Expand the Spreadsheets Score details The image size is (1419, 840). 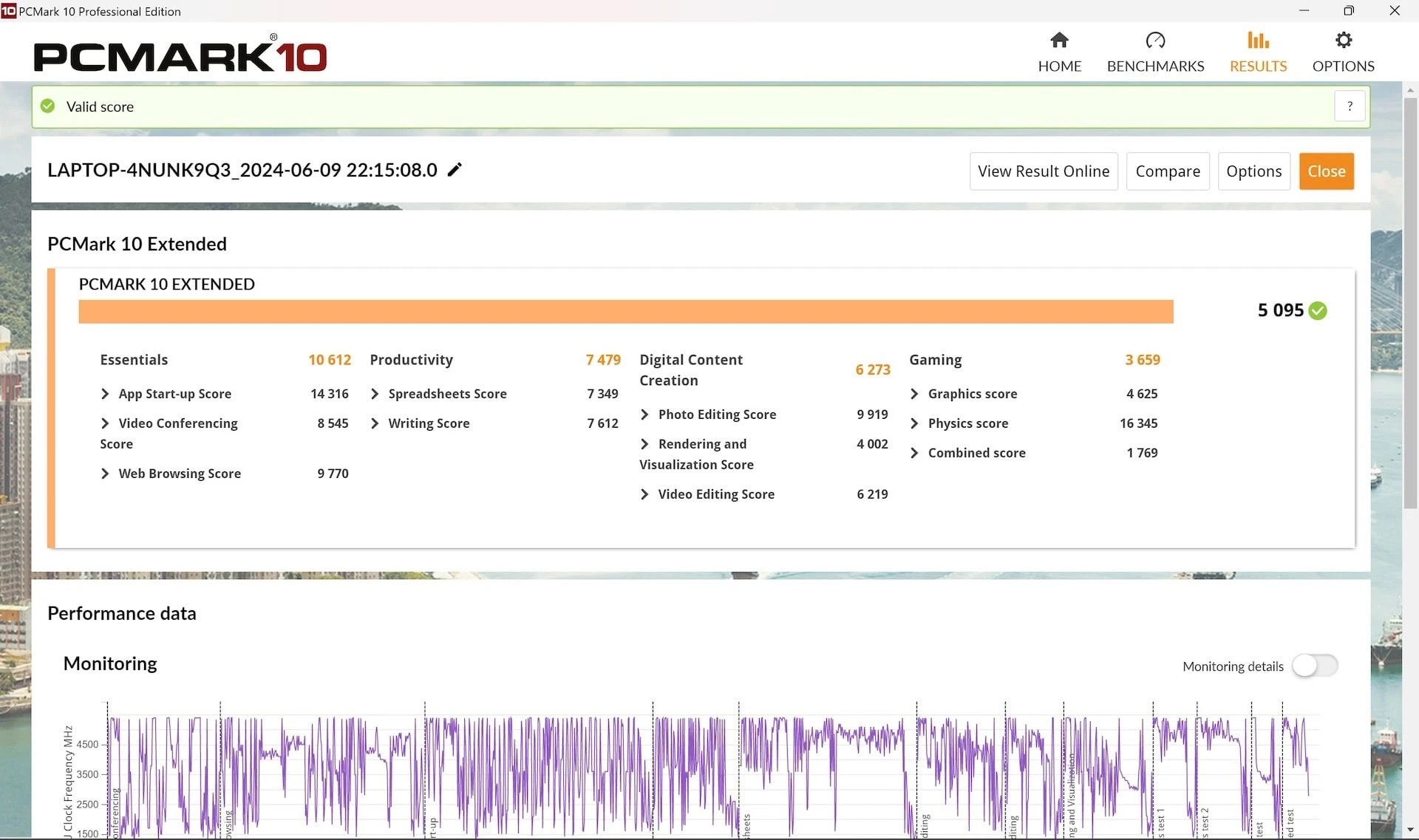(375, 395)
